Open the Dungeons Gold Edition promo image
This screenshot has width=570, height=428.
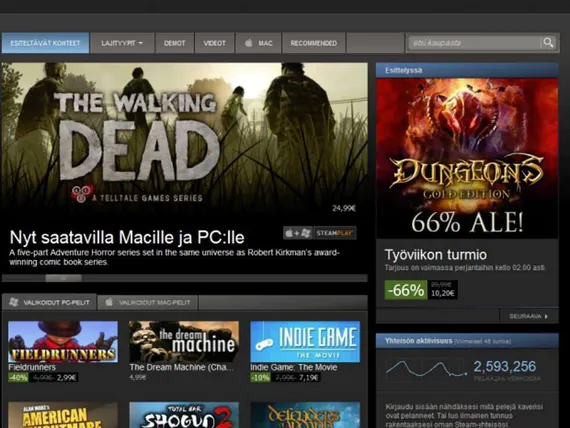point(467,158)
